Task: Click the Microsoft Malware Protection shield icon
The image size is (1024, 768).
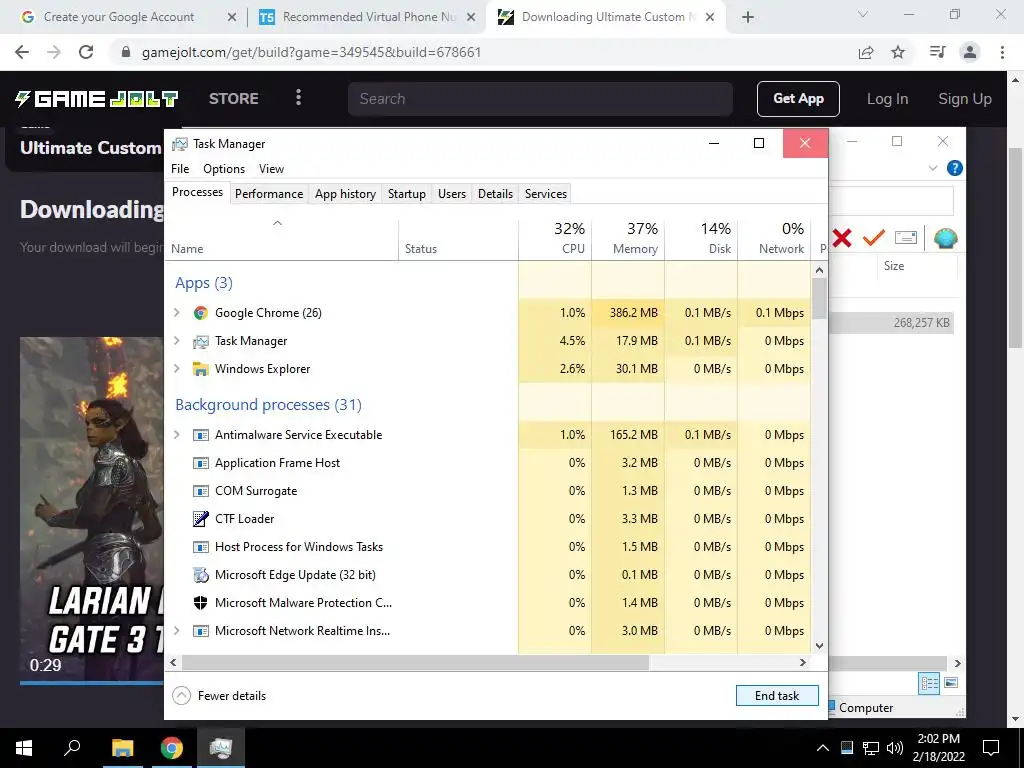Action: (x=200, y=603)
